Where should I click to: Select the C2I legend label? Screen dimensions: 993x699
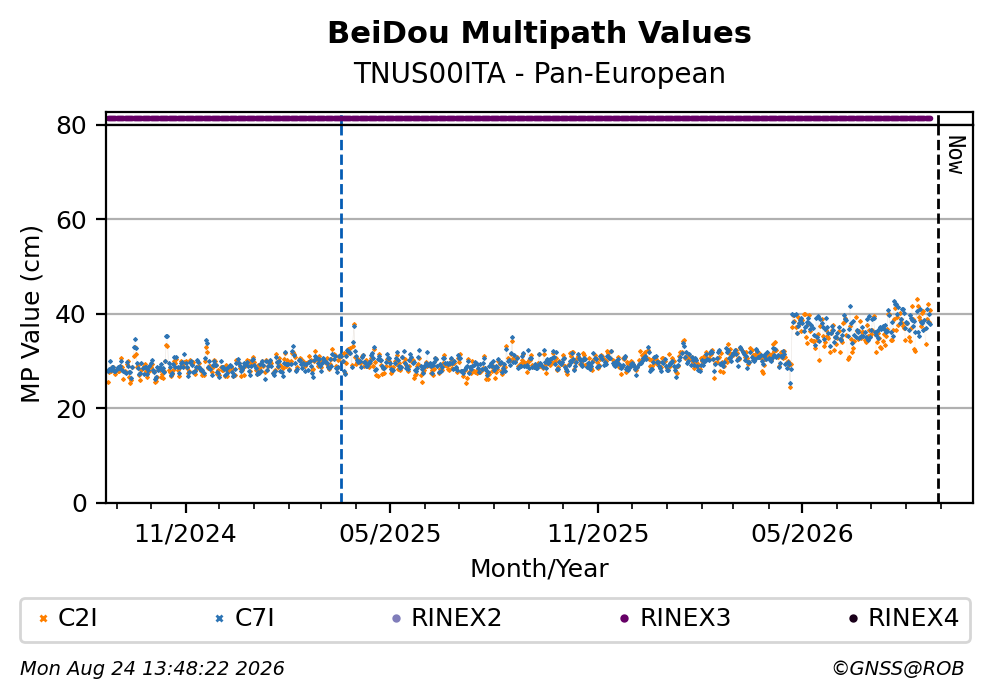click(x=77, y=618)
